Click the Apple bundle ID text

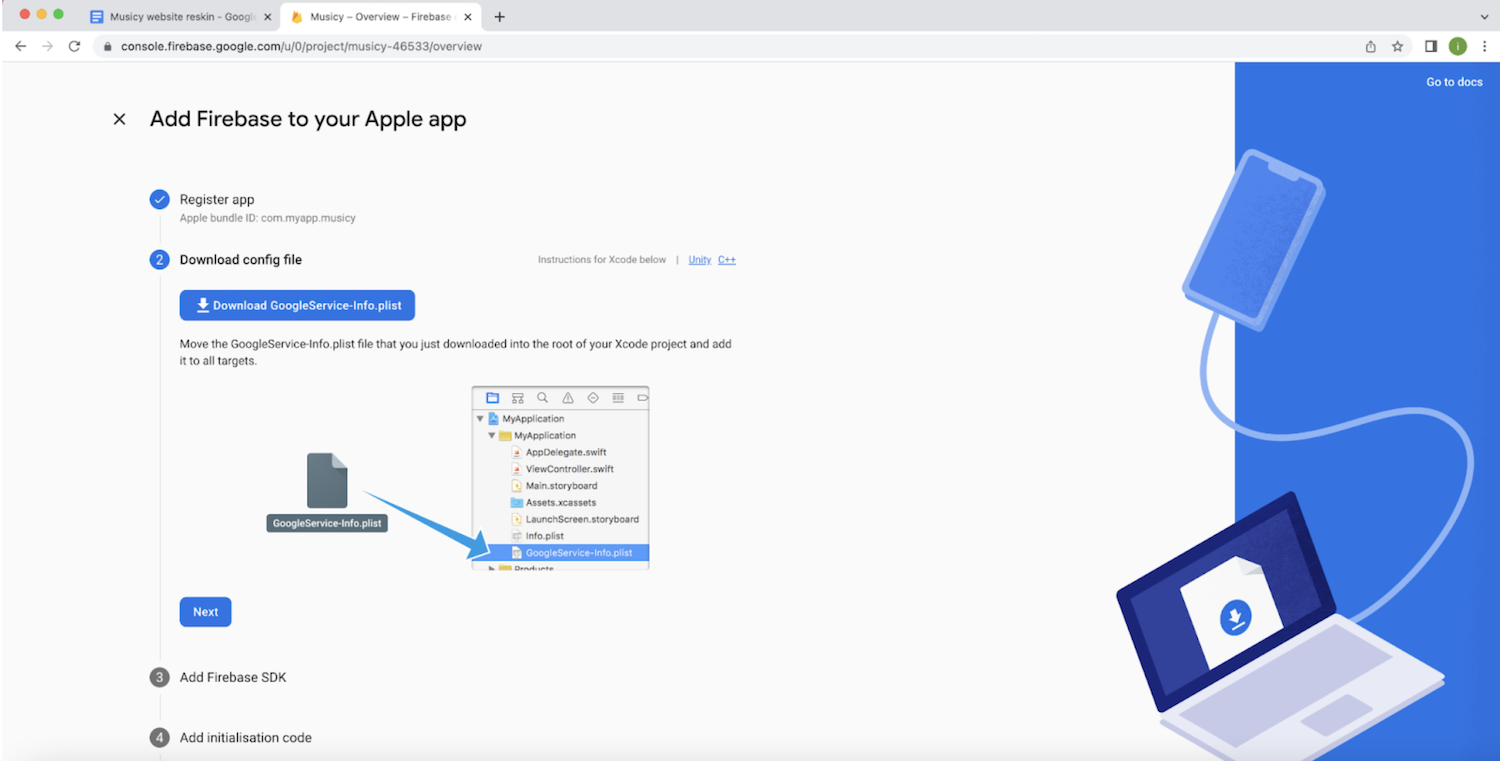pyautogui.click(x=268, y=218)
